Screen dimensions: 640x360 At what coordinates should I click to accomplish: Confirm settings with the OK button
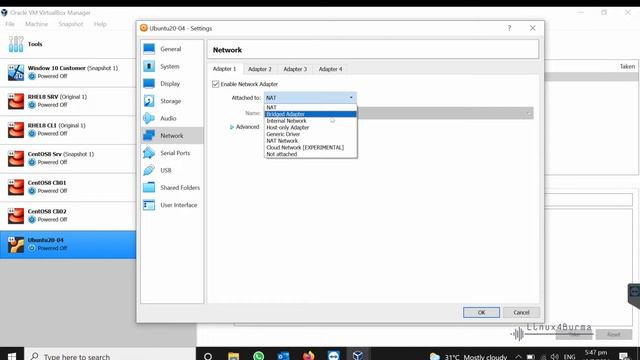pyautogui.click(x=481, y=312)
